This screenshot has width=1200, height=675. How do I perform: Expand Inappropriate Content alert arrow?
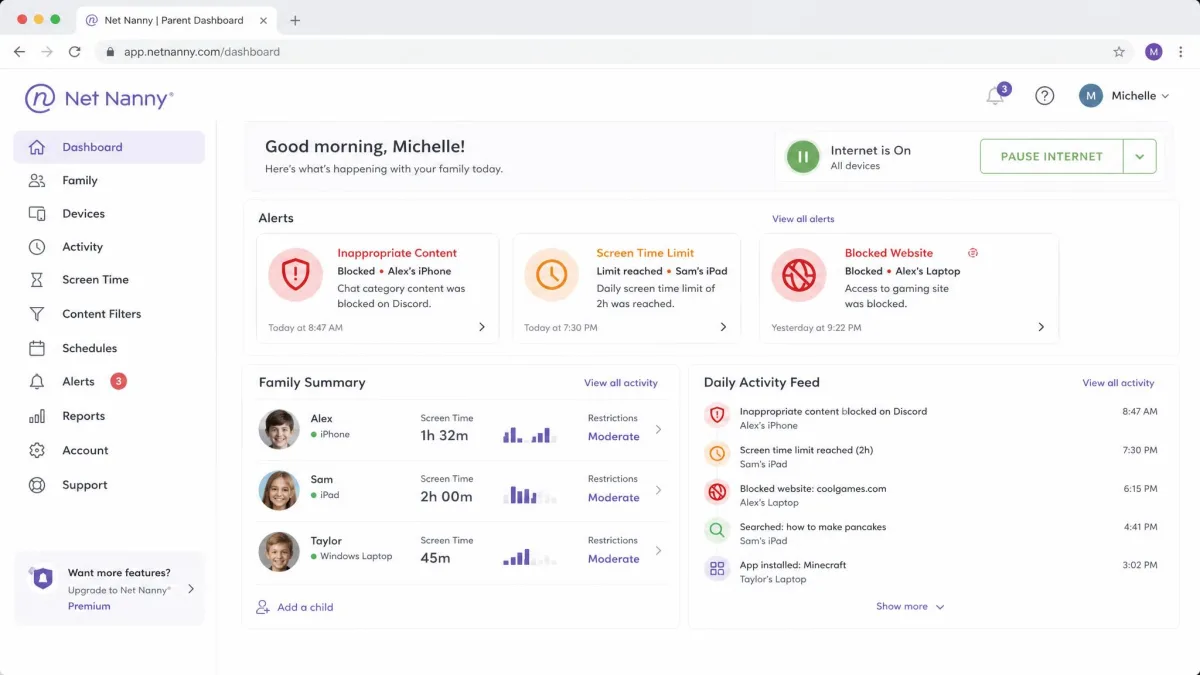pyautogui.click(x=481, y=327)
